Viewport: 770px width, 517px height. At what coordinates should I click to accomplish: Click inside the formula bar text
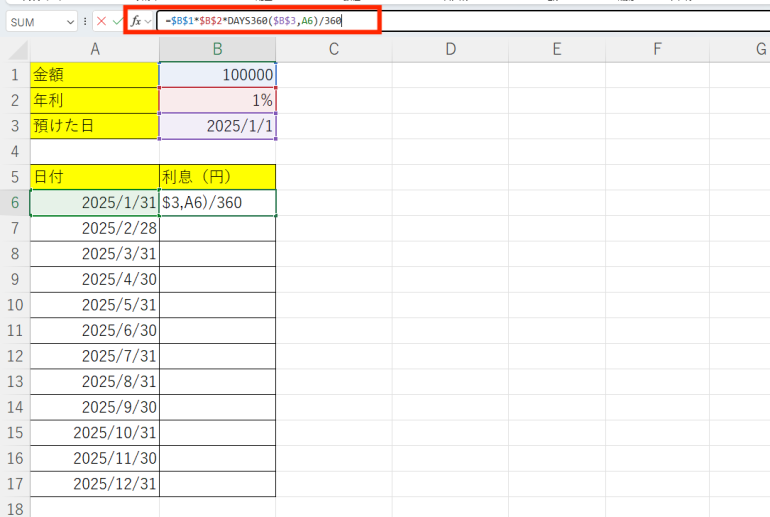click(x=450, y=21)
